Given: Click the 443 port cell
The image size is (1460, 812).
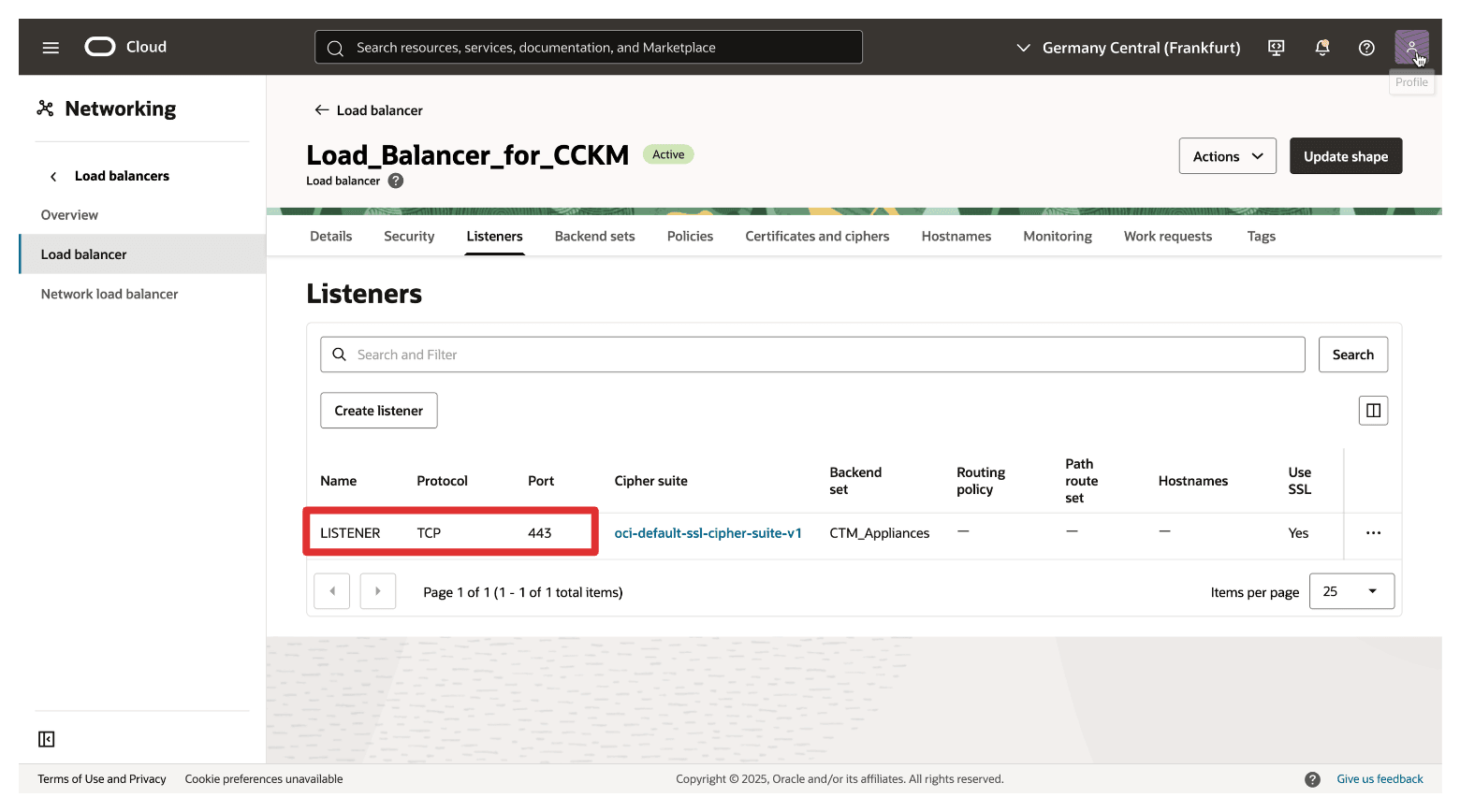Looking at the screenshot, I should (540, 533).
